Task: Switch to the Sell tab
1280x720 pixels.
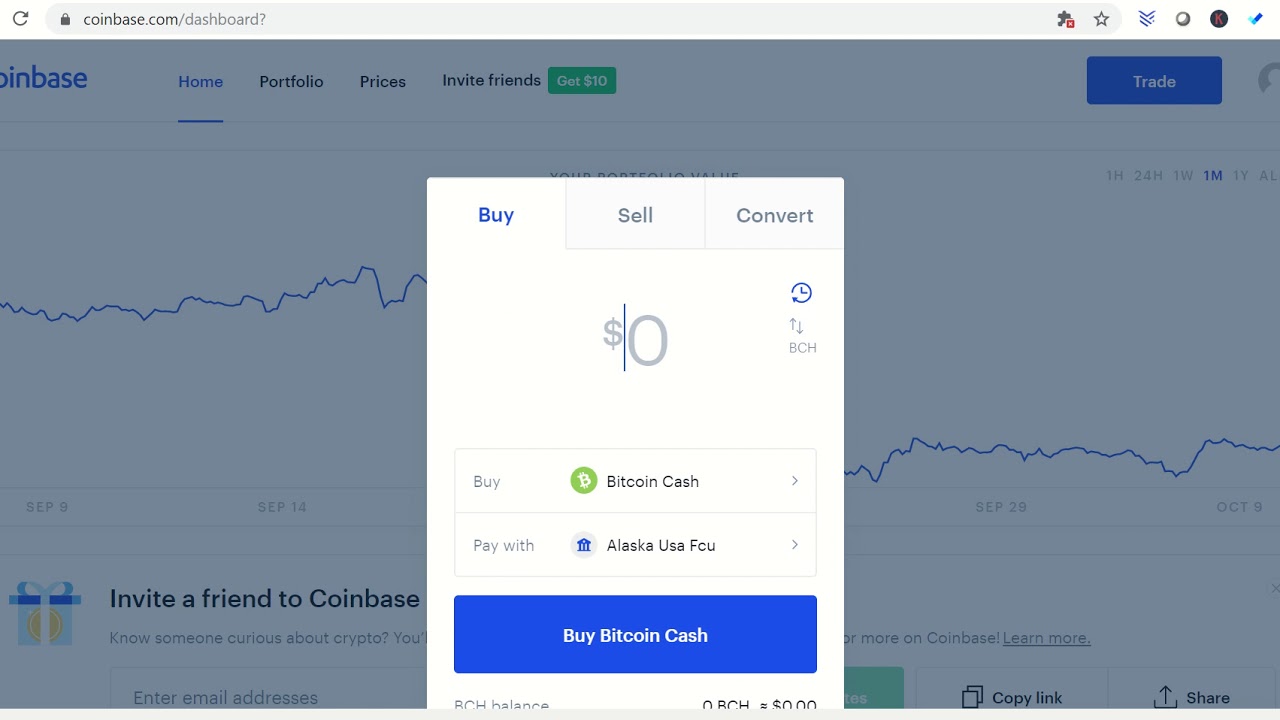Action: (x=635, y=215)
